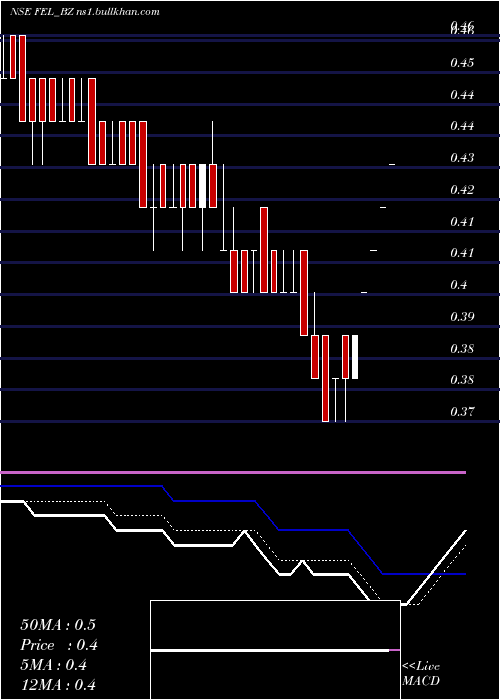Click the 0.45 price axis label

pyautogui.click(x=462, y=63)
